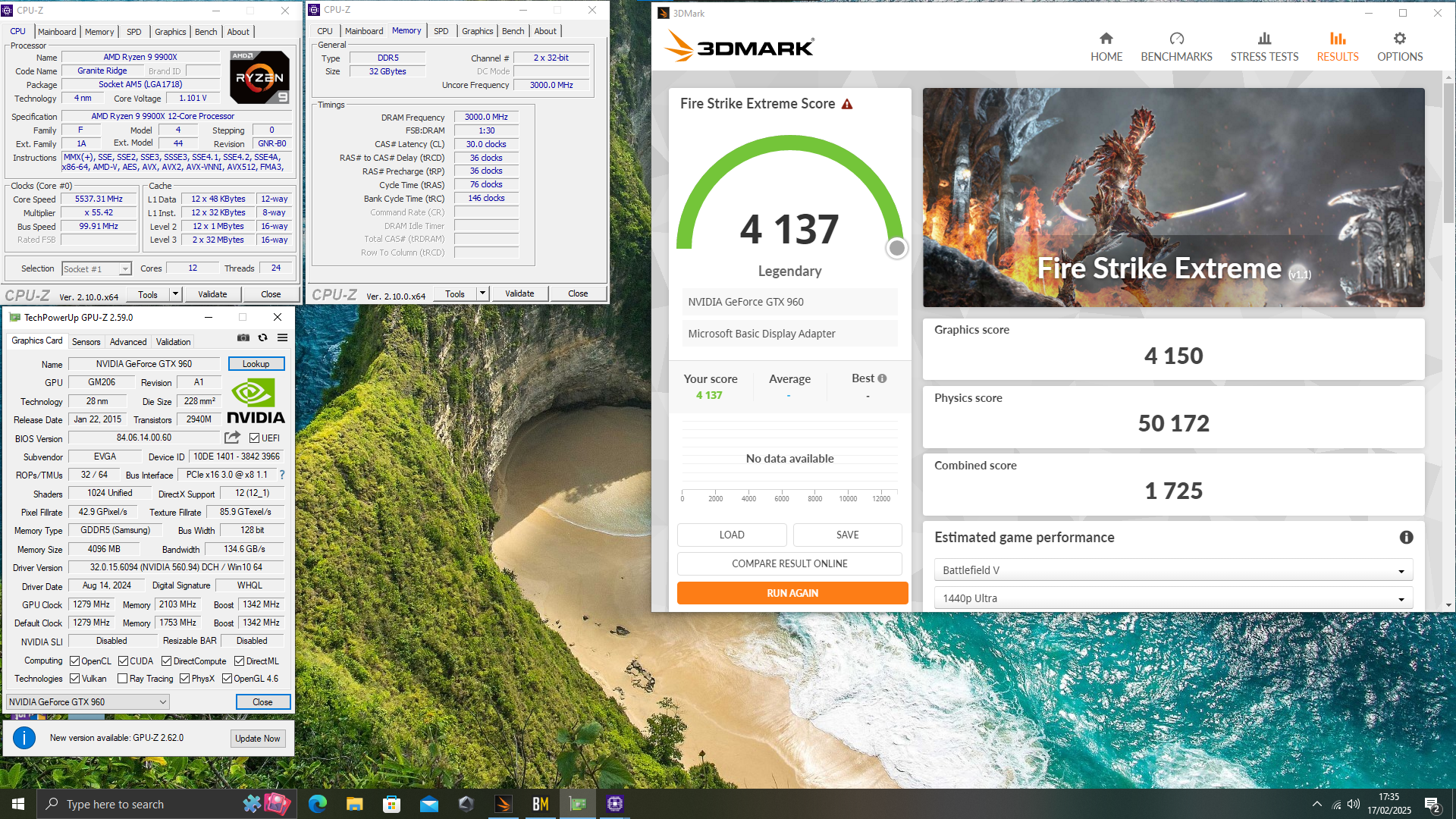Switch to the 3DMark taskbar icon
The width and height of the screenshot is (1456, 819).
click(x=504, y=804)
